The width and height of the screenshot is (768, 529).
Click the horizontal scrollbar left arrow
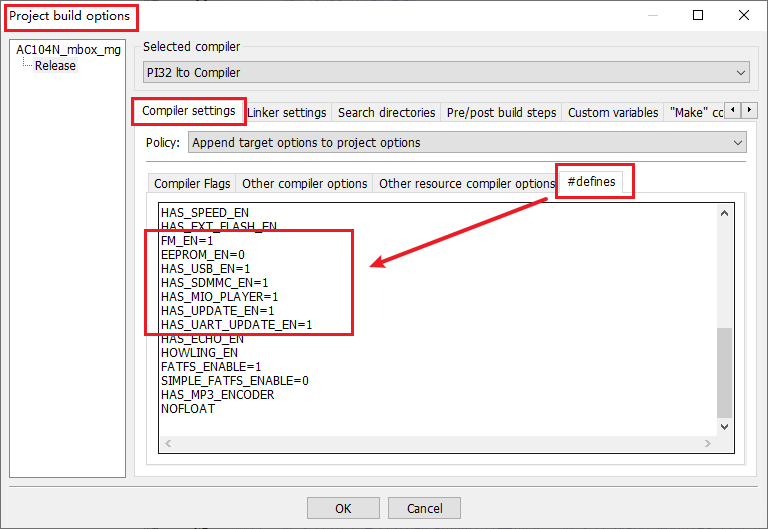pos(168,443)
